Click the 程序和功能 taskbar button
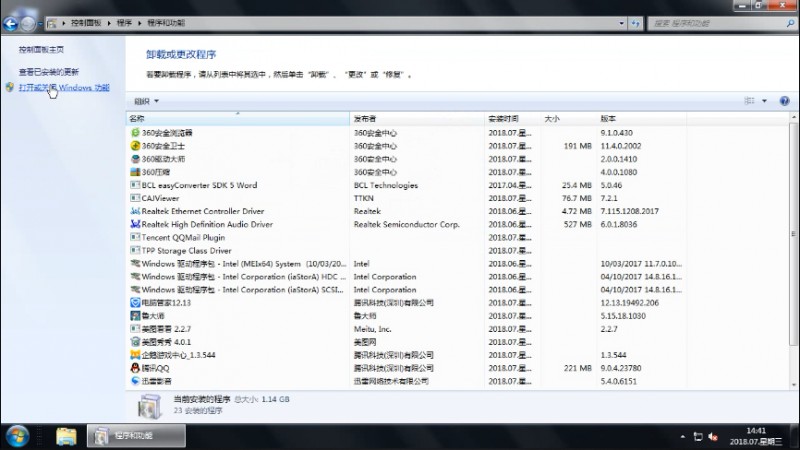 (x=136, y=436)
